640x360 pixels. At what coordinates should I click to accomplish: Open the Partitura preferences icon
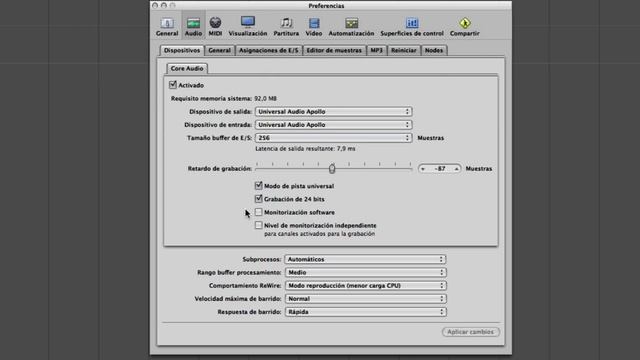286,27
